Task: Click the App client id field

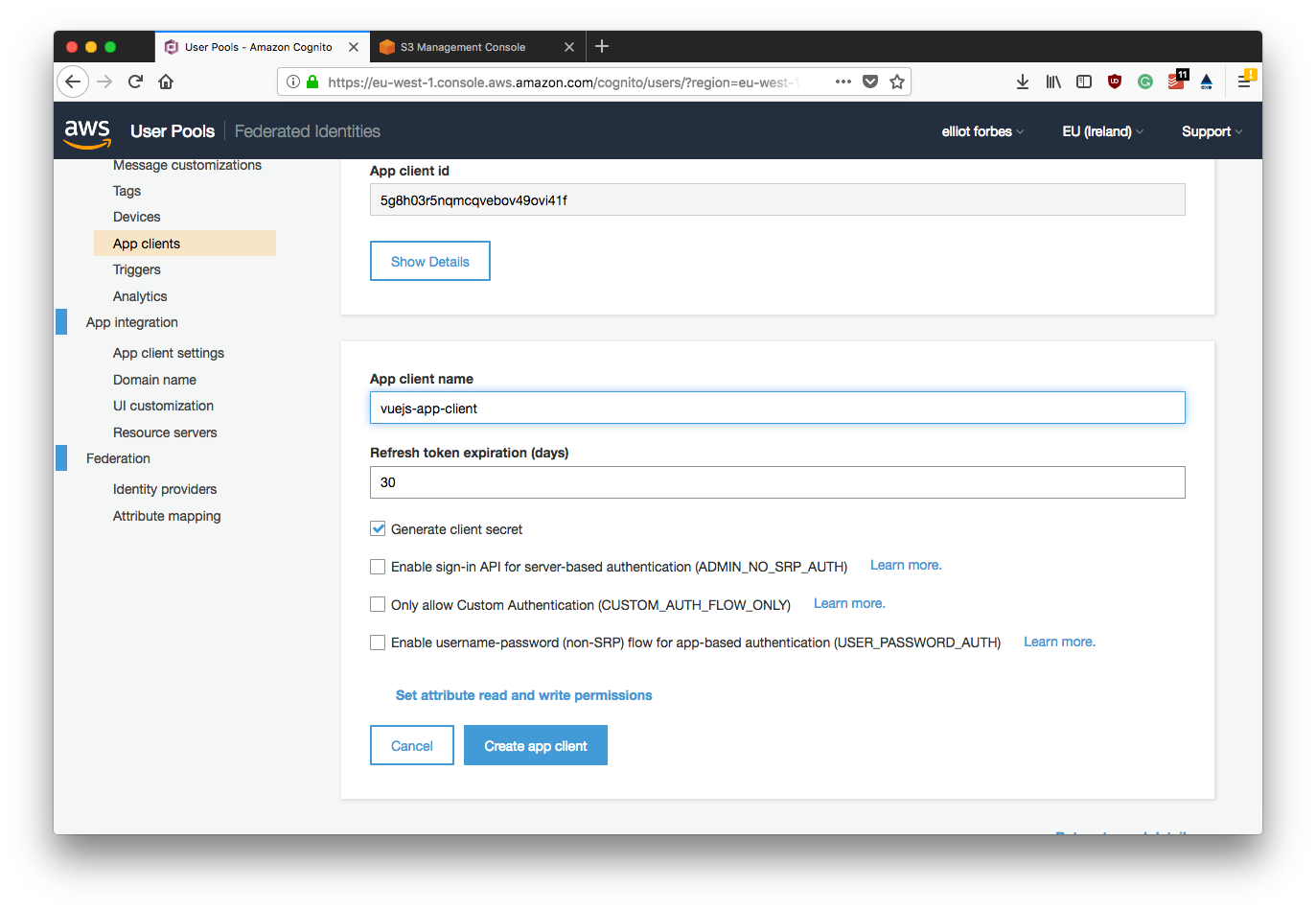Action: coord(777,199)
